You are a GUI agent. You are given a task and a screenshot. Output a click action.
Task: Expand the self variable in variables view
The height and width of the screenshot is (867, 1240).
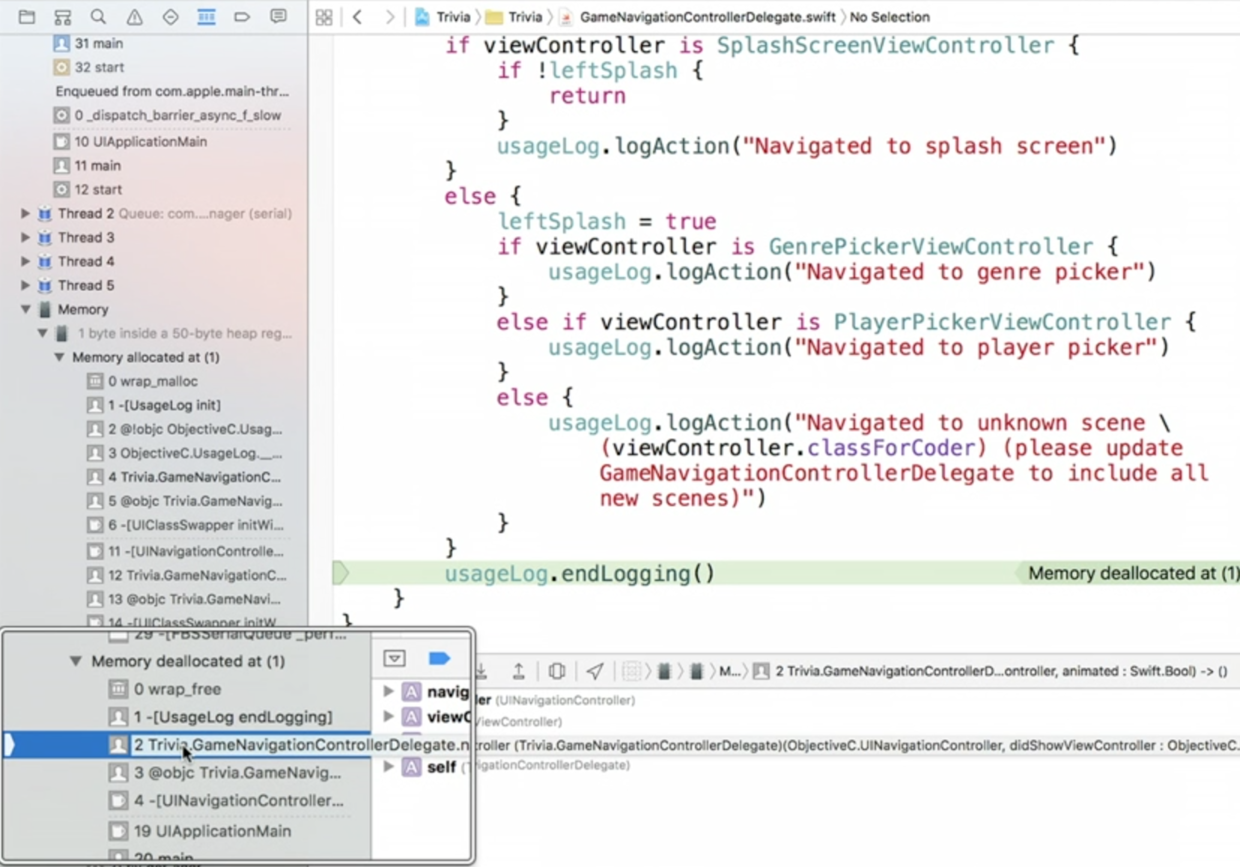pos(388,767)
